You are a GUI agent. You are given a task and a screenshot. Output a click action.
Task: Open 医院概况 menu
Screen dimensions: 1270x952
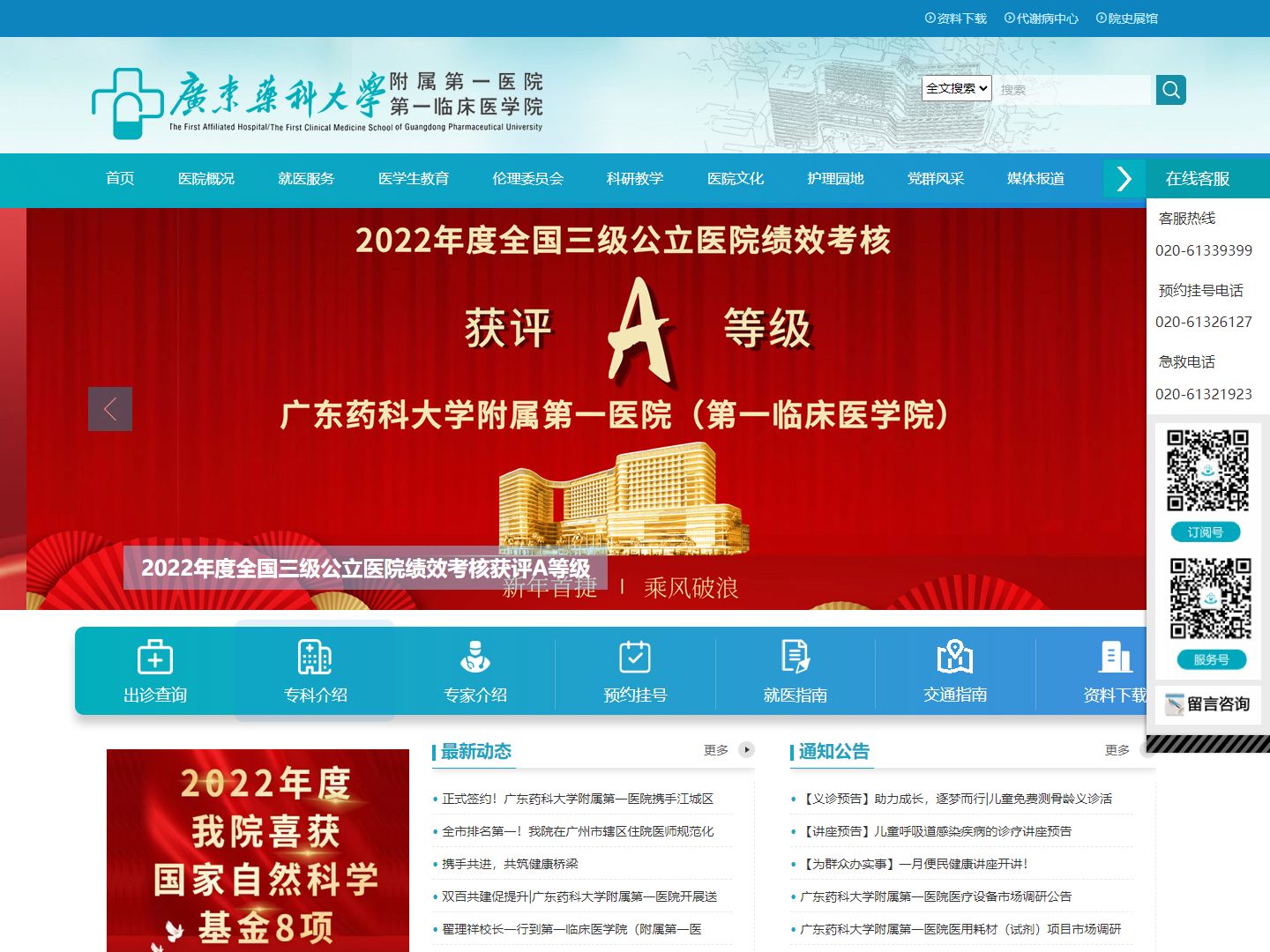(206, 179)
